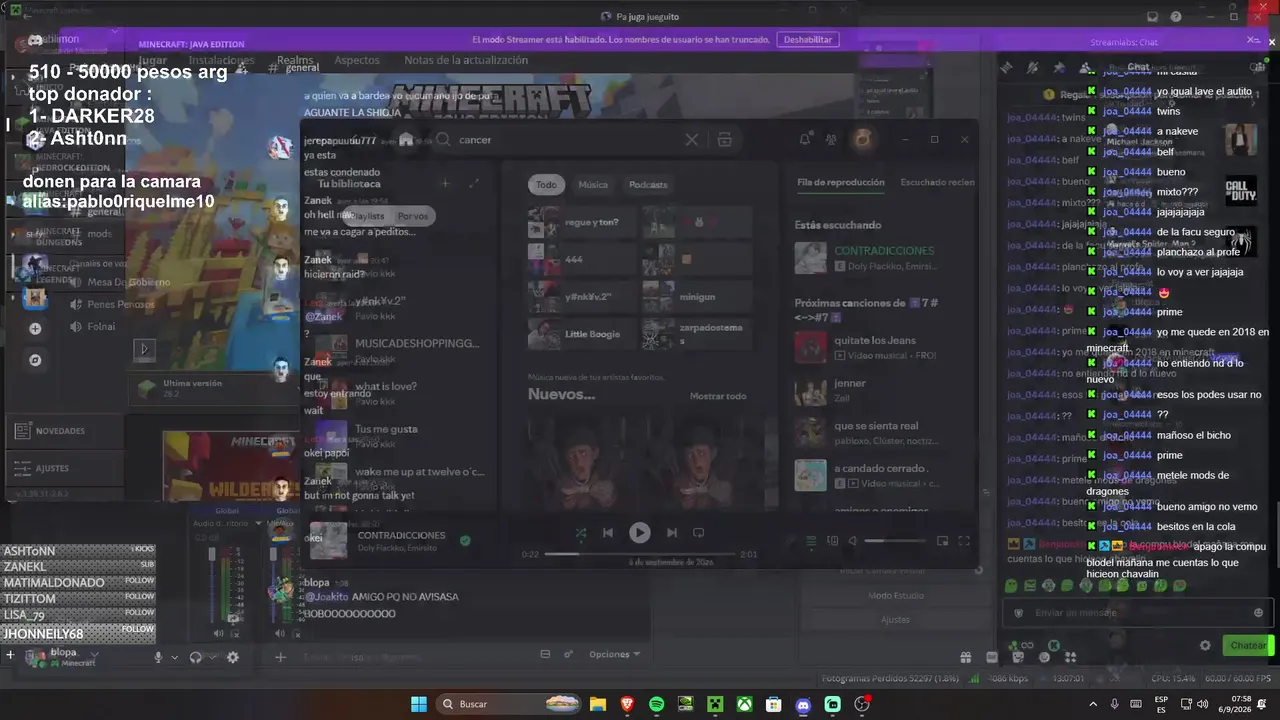Screen dimensions: 1280x720
Task: Click Mostrar todo link in Spotify
Action: click(x=718, y=396)
